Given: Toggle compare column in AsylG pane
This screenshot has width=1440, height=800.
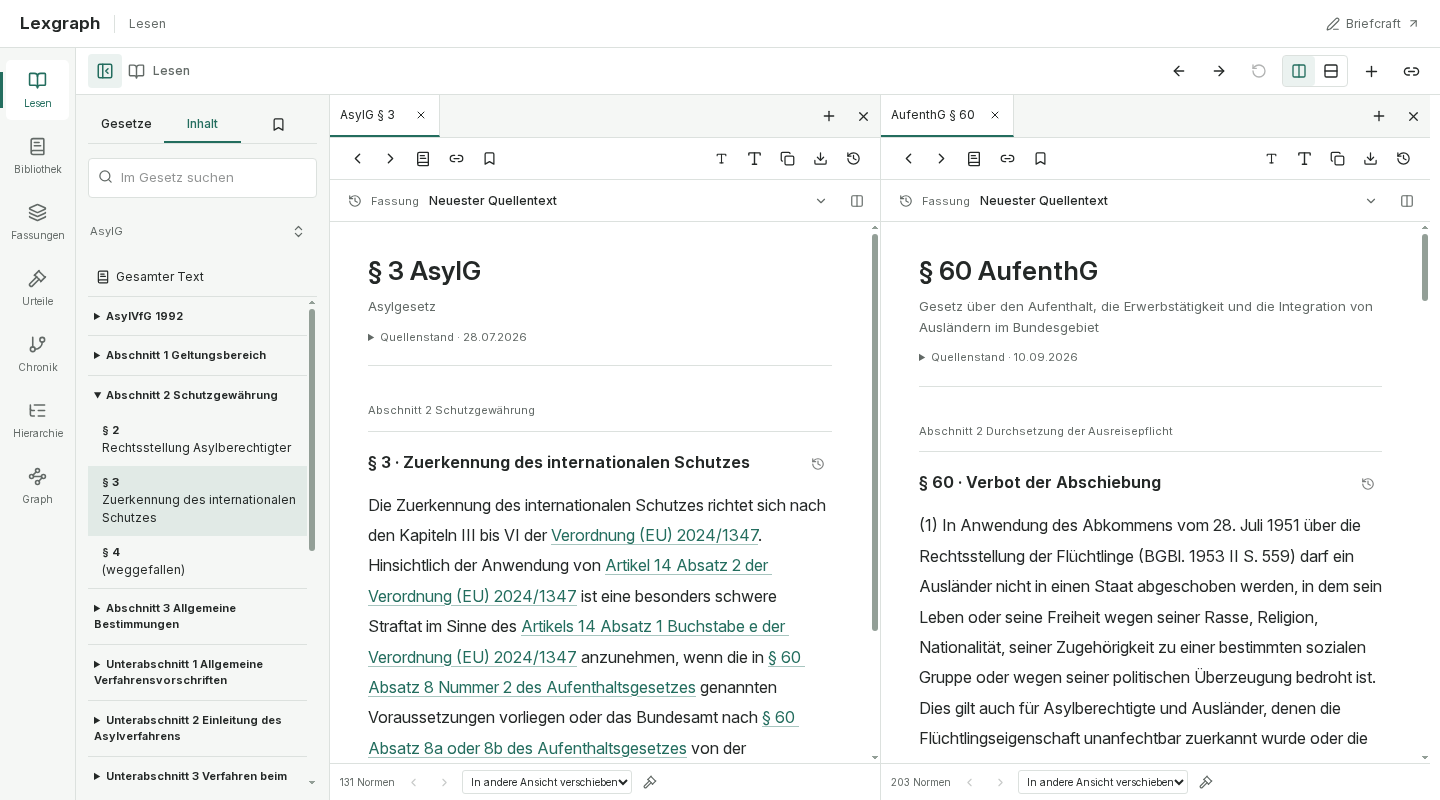Looking at the screenshot, I should point(857,201).
